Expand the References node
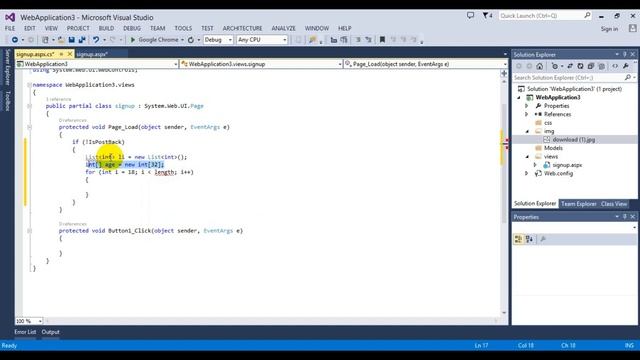The height and width of the screenshot is (360, 640). coord(527,114)
